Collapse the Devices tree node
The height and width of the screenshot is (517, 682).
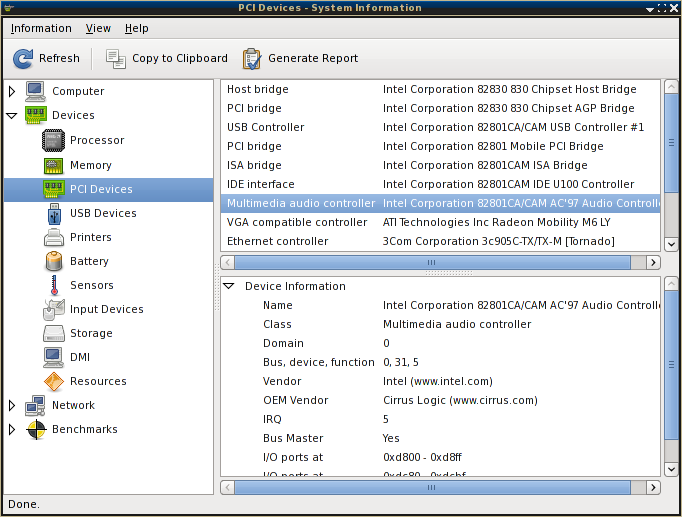[12, 116]
